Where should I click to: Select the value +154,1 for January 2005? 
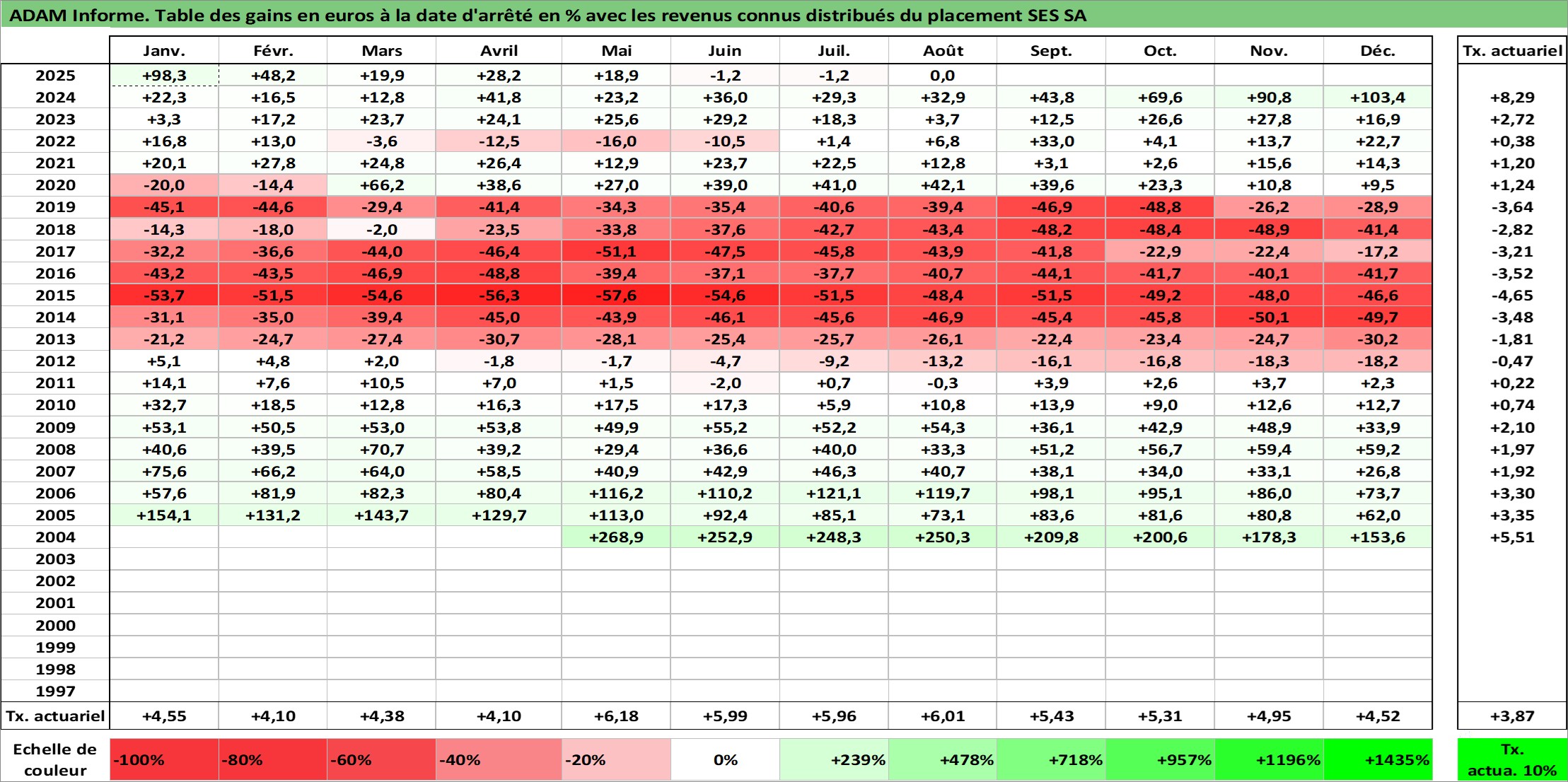coord(164,515)
